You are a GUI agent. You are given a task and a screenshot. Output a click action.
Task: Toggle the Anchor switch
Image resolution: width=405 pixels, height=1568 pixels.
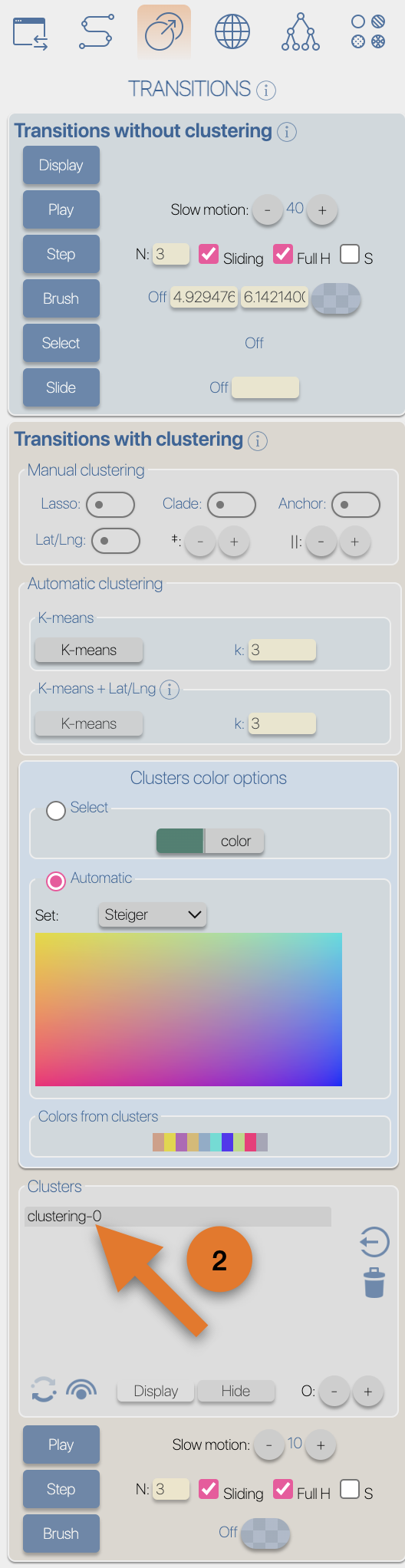(356, 505)
